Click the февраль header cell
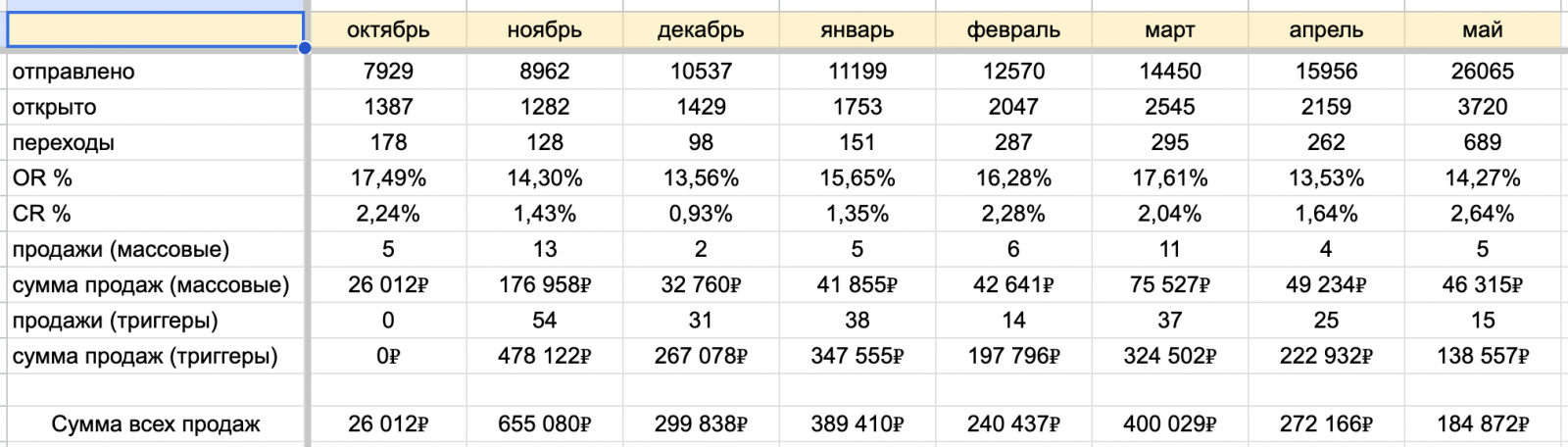1568x447 pixels. click(x=1013, y=30)
